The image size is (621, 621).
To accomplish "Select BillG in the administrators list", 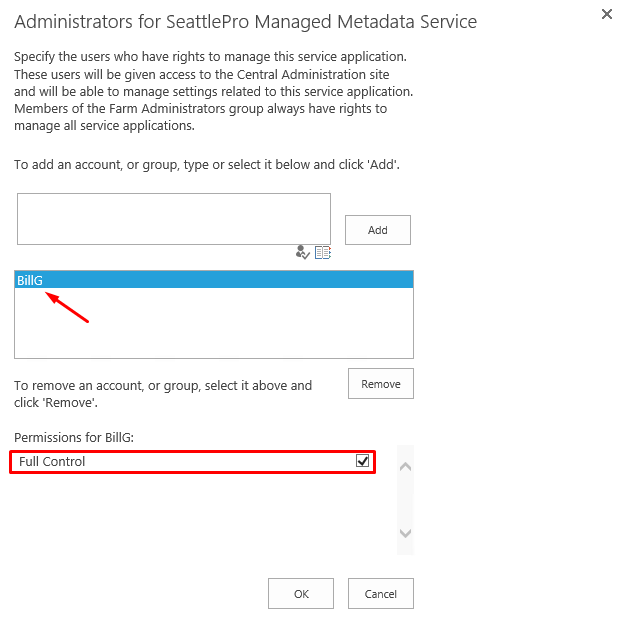I will pos(214,280).
